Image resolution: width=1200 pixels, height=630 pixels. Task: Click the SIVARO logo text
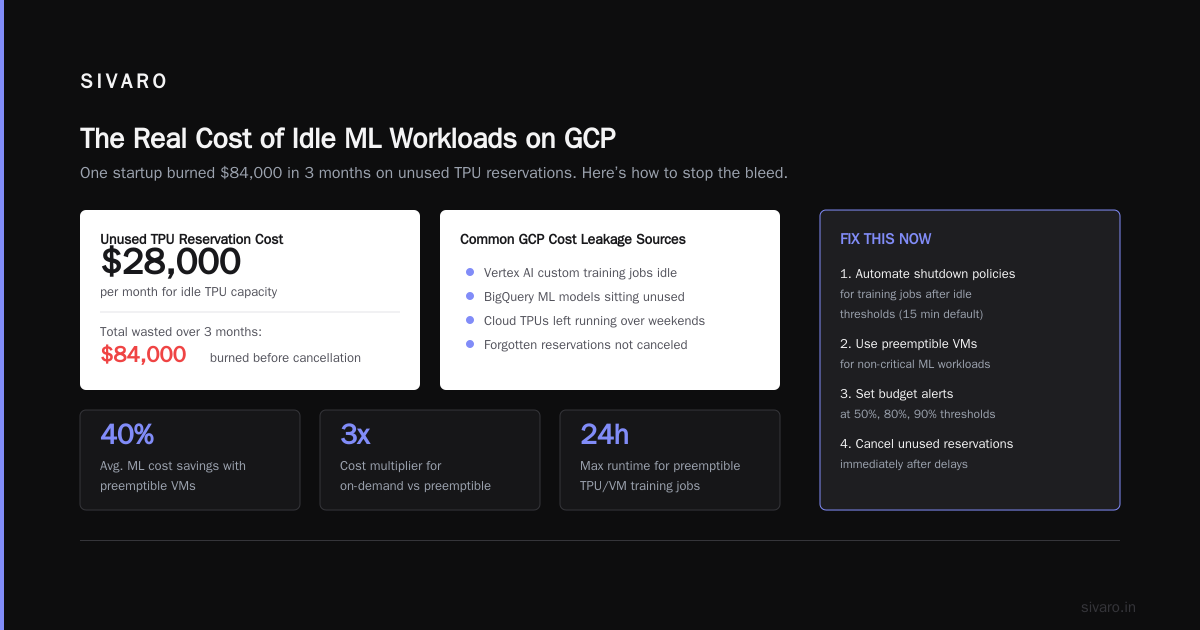click(x=124, y=82)
